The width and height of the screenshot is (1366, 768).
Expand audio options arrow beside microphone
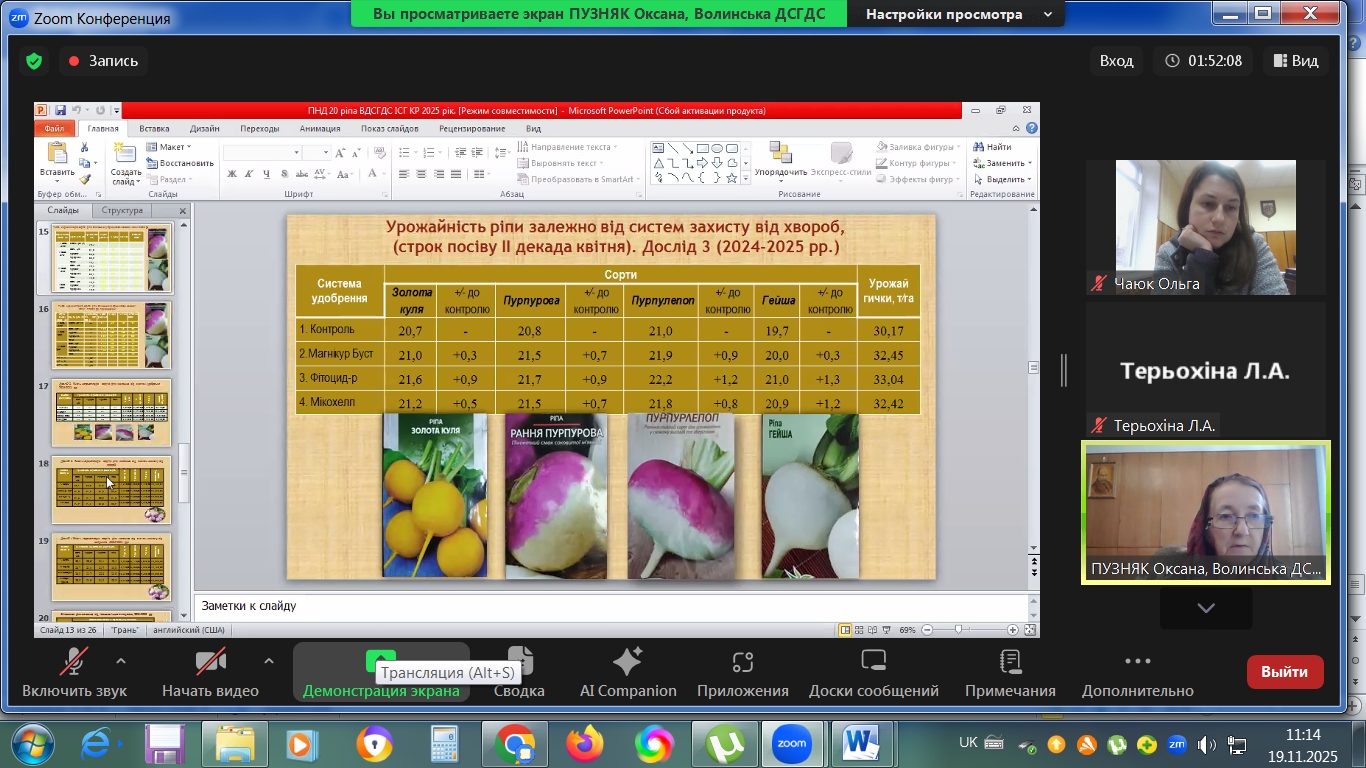pyautogui.click(x=121, y=661)
